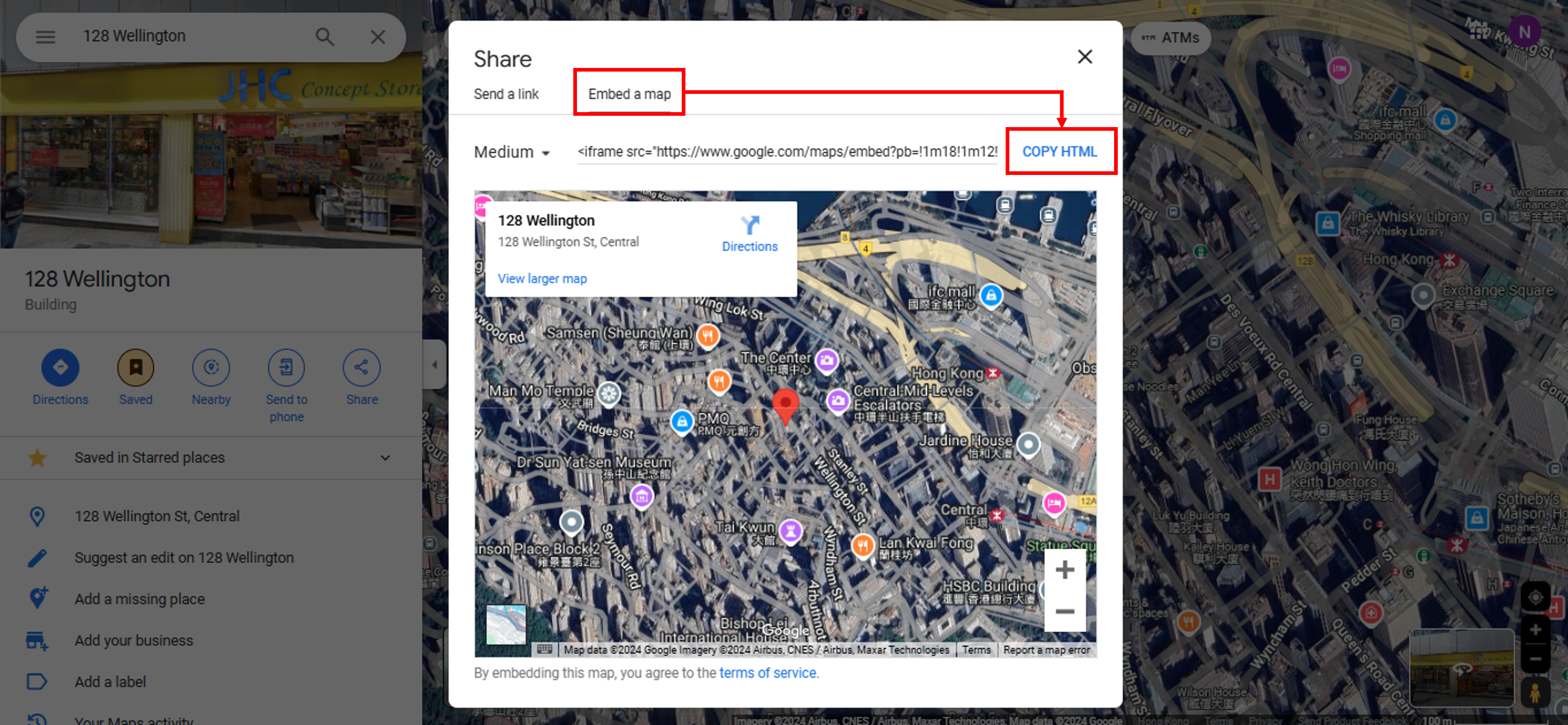Open the Medium size dropdown
Viewport: 1568px width, 725px height.
coord(512,152)
